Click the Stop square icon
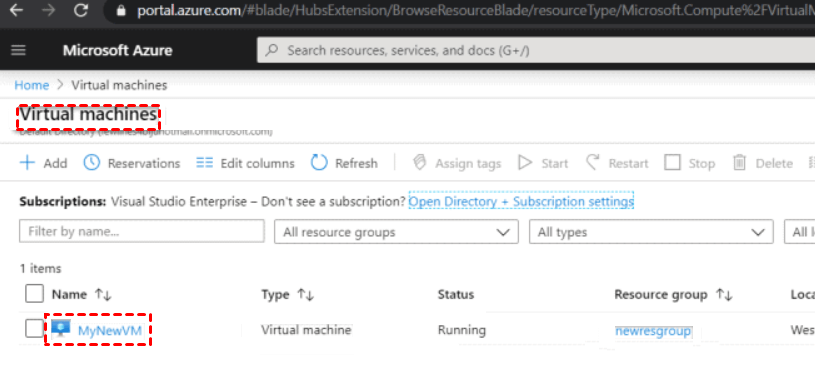 [x=672, y=163]
